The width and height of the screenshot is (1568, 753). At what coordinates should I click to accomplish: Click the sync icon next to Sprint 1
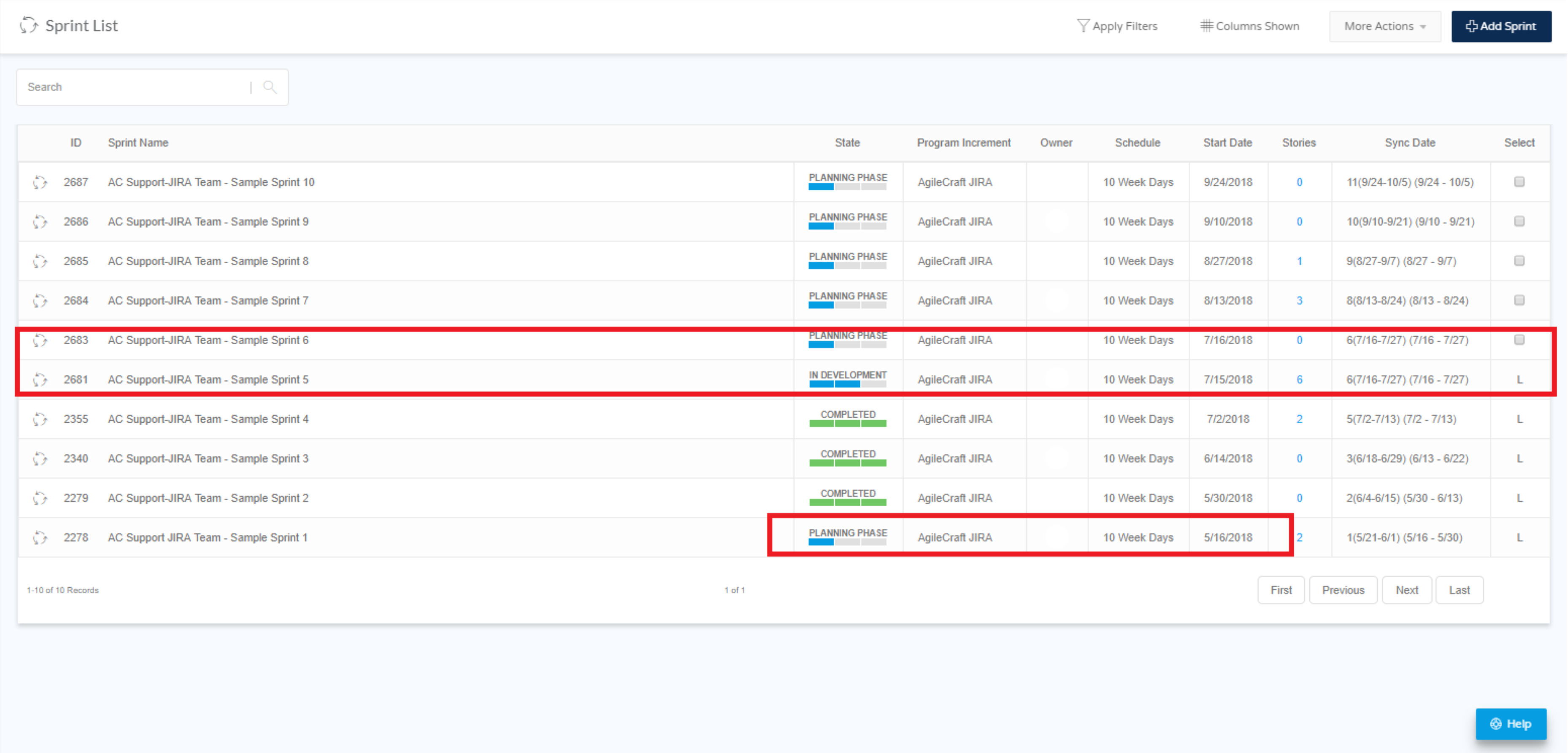(40, 537)
